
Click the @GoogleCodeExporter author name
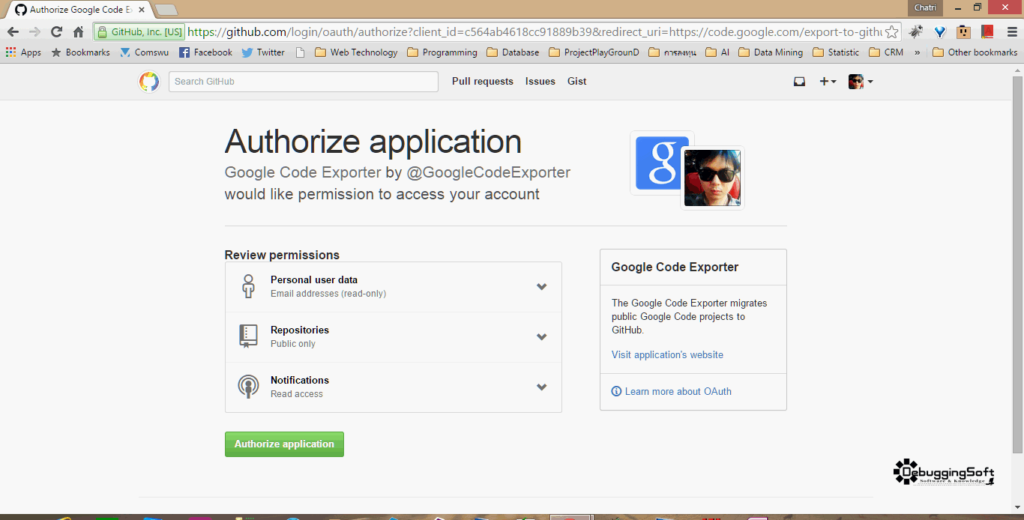pos(488,172)
